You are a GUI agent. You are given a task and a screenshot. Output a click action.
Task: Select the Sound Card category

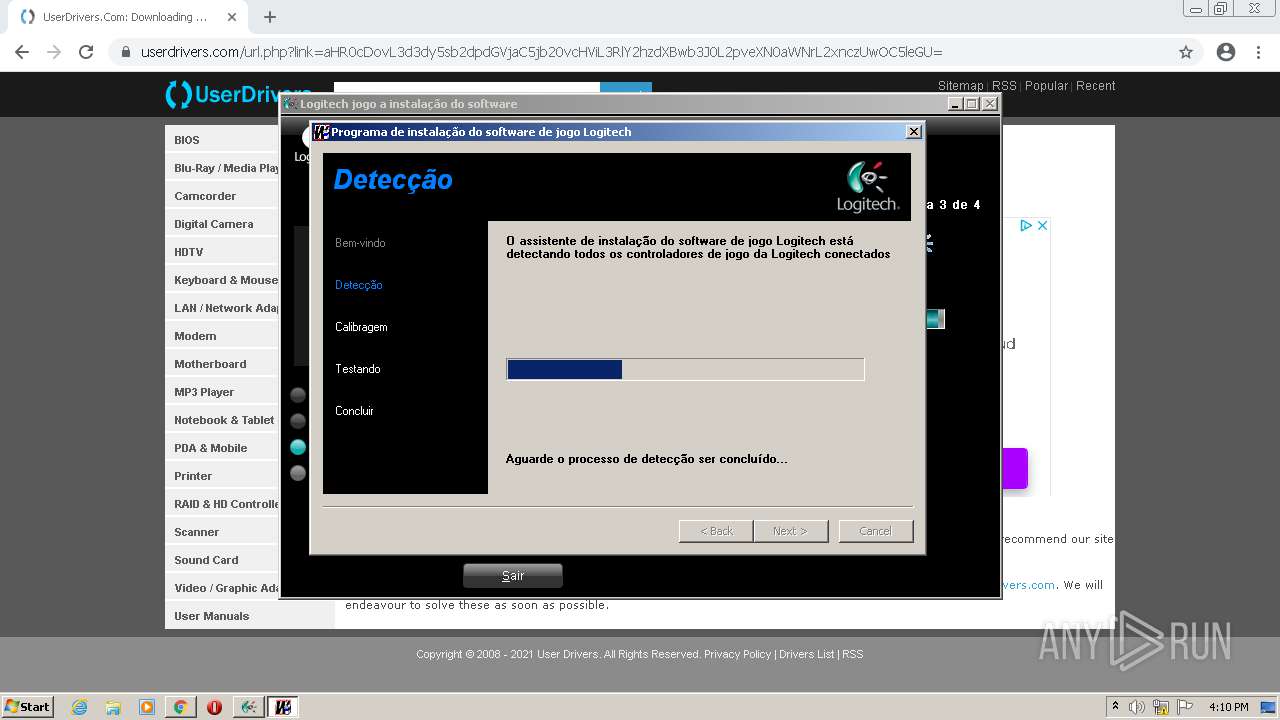tap(206, 560)
